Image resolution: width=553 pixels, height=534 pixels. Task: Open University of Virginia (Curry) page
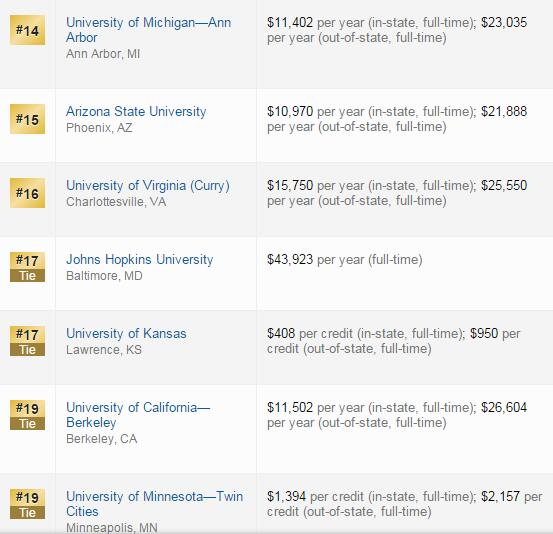(x=148, y=186)
